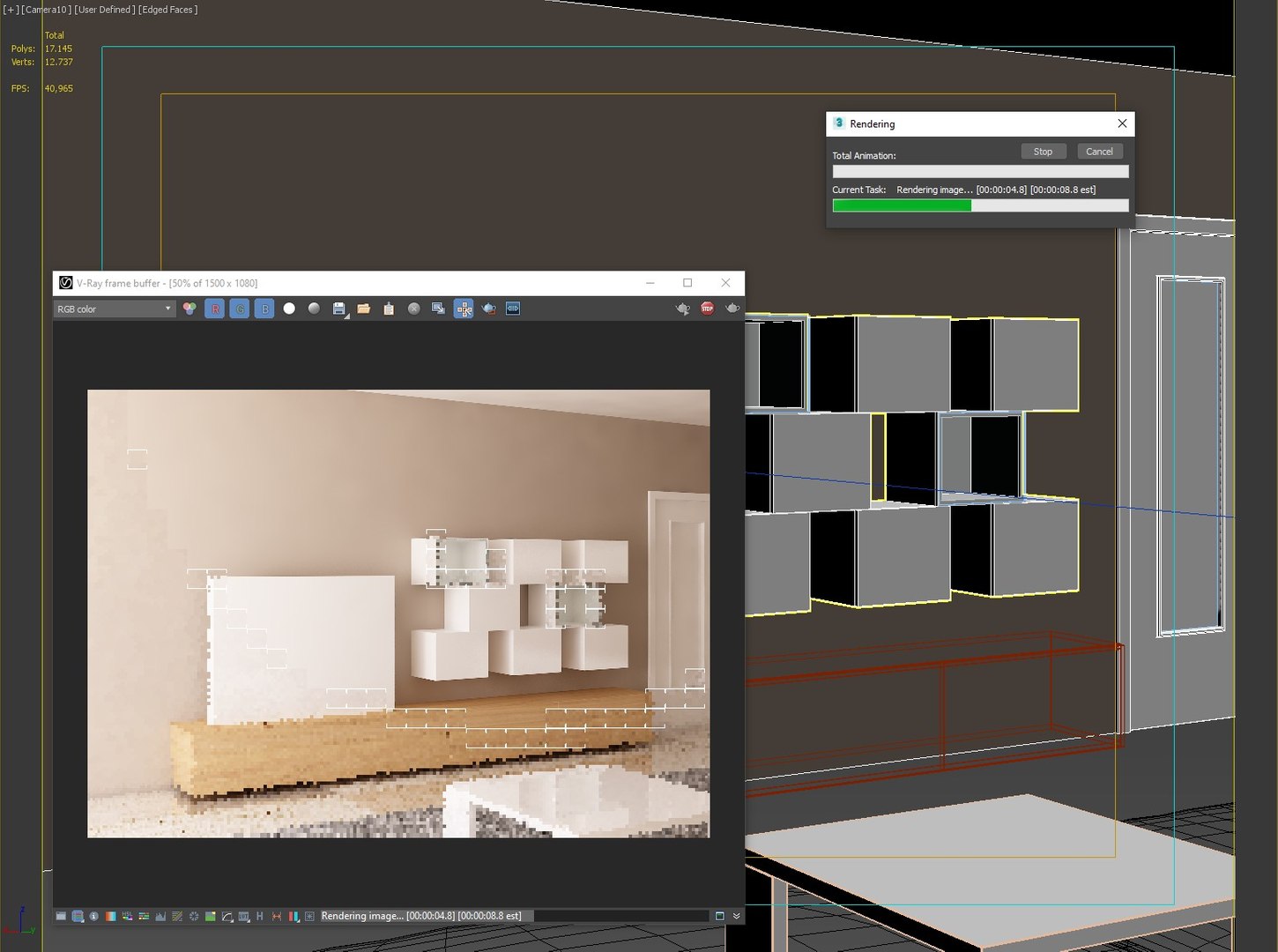
Task: Click the VFB status text 'Rendering image...'
Action: tap(362, 916)
